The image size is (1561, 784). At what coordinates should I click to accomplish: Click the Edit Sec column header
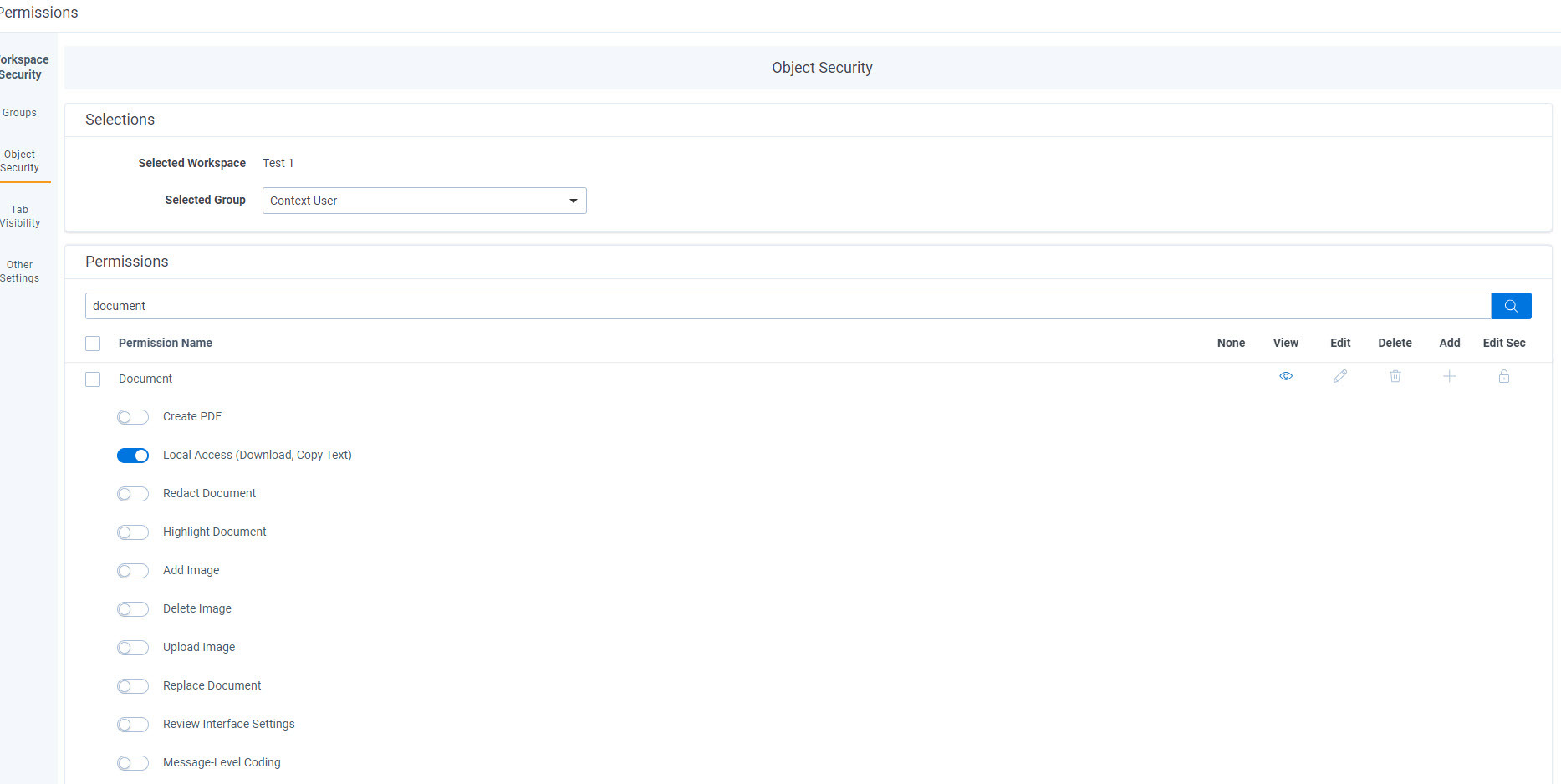pyautogui.click(x=1504, y=343)
